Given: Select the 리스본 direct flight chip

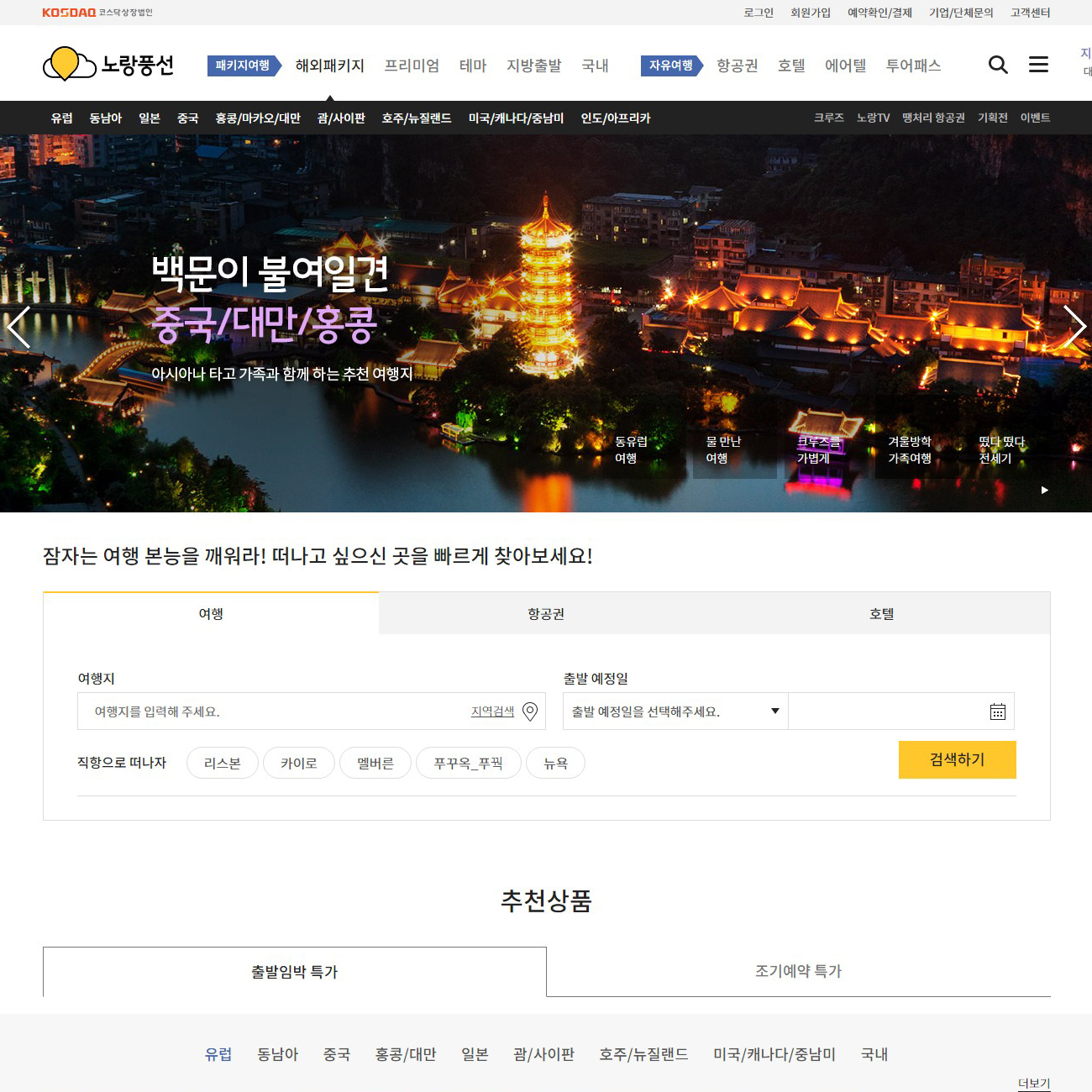Looking at the screenshot, I should (x=223, y=764).
